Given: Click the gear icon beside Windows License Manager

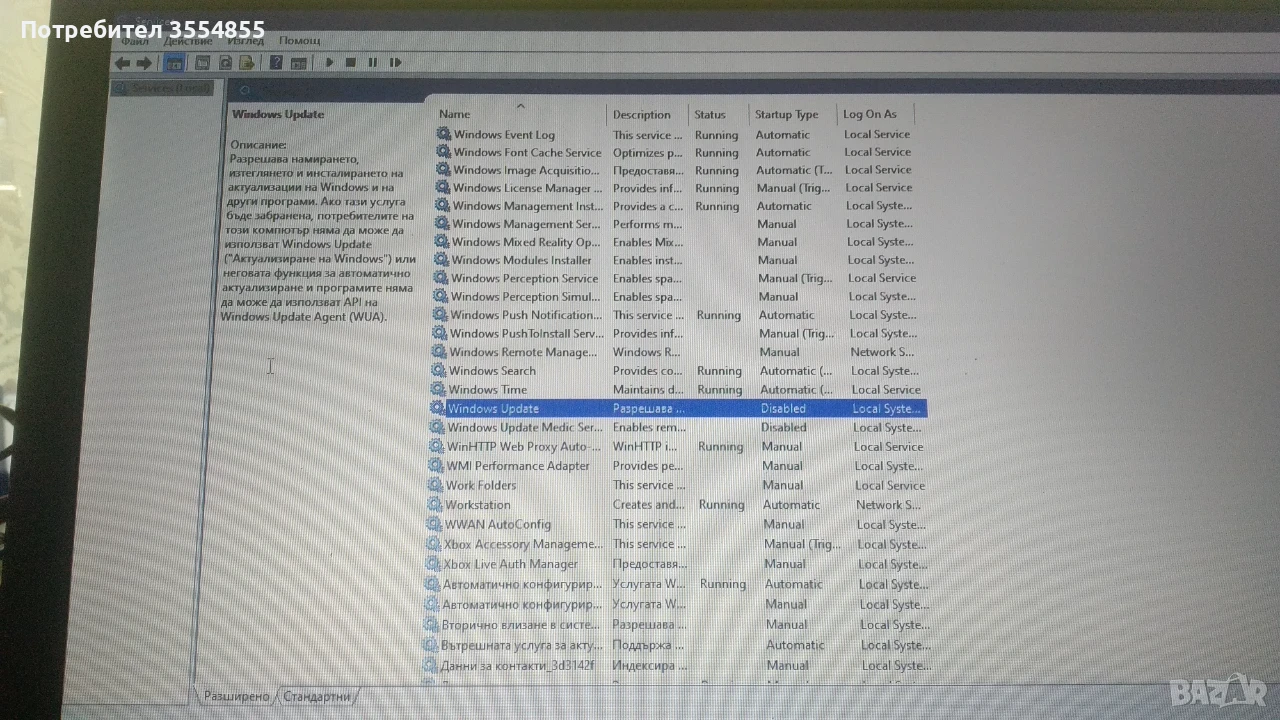Looking at the screenshot, I should tap(442, 188).
